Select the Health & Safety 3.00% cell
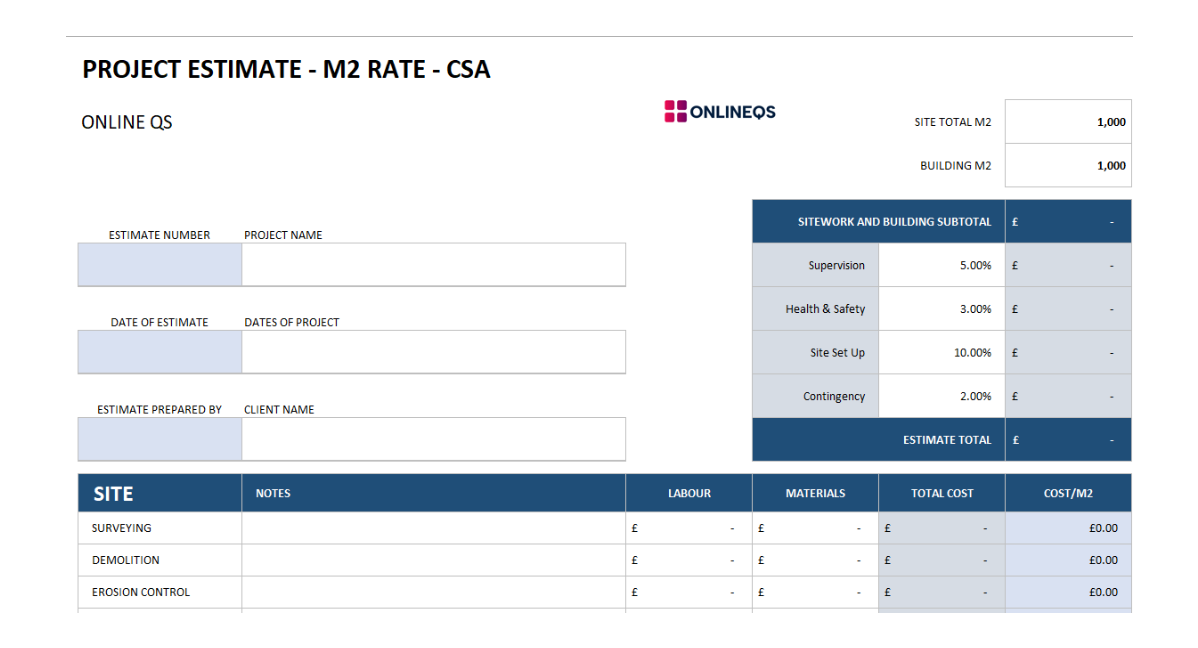Screen dimensions: 1198x648 click(941, 309)
